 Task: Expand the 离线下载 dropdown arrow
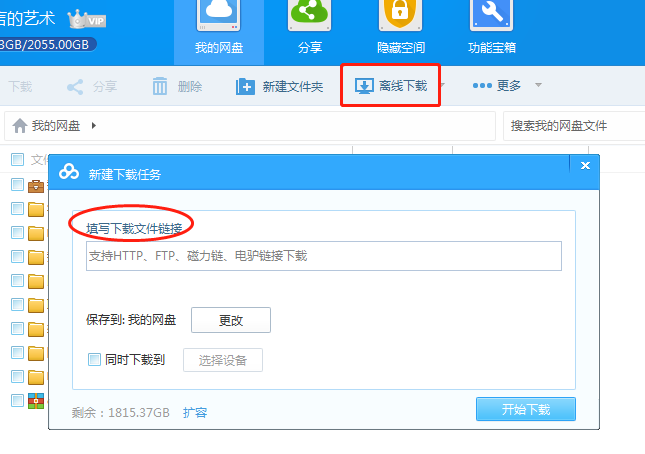443,85
